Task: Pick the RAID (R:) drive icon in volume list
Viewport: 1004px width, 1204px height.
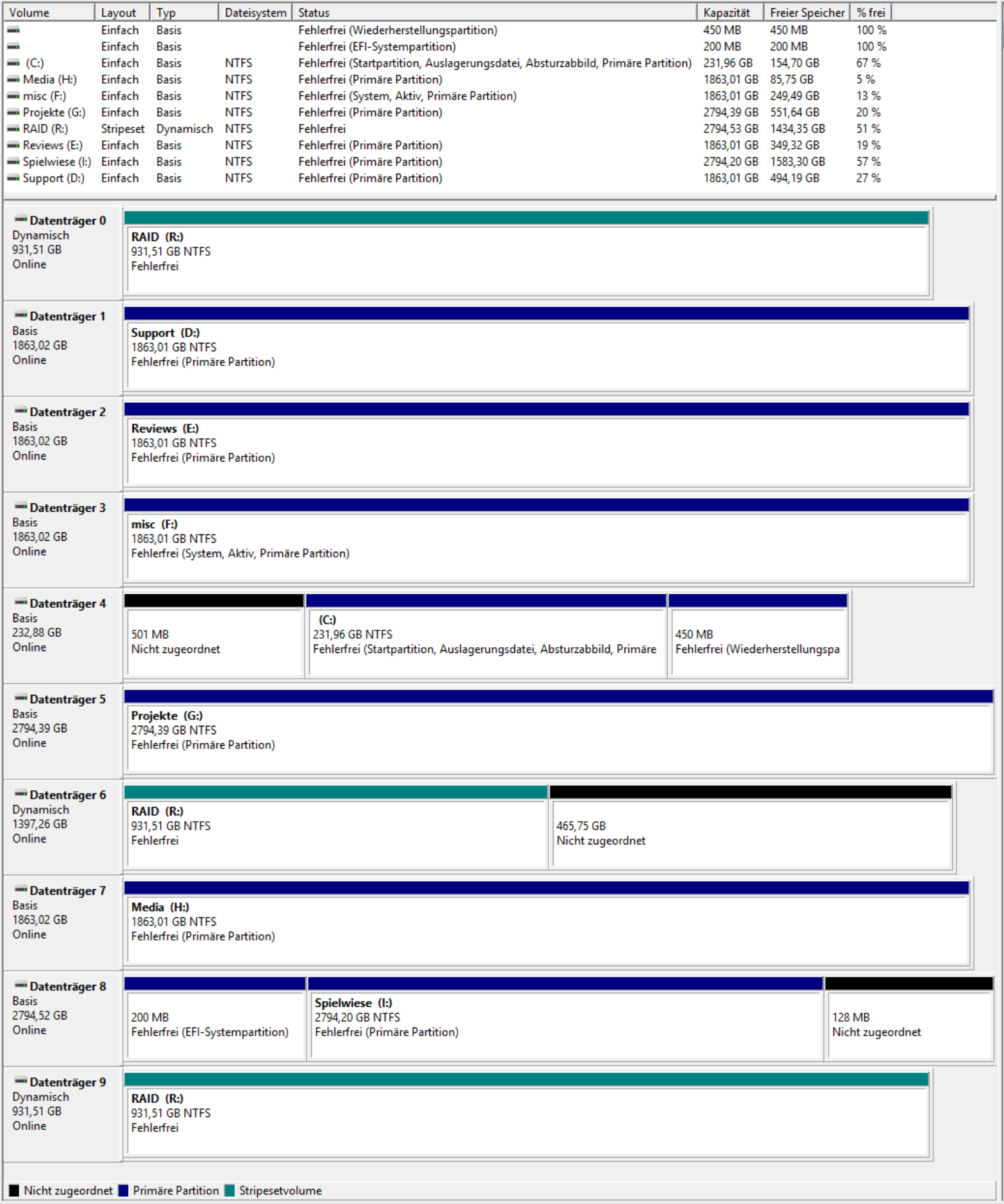Action: coord(13,129)
